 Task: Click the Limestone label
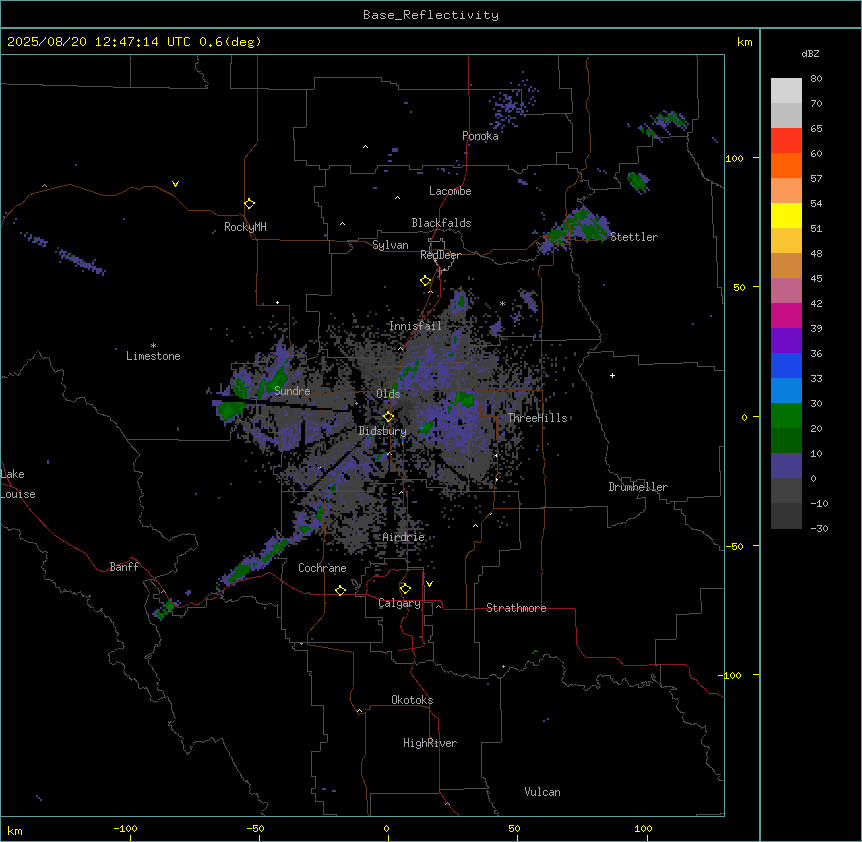pos(153,356)
